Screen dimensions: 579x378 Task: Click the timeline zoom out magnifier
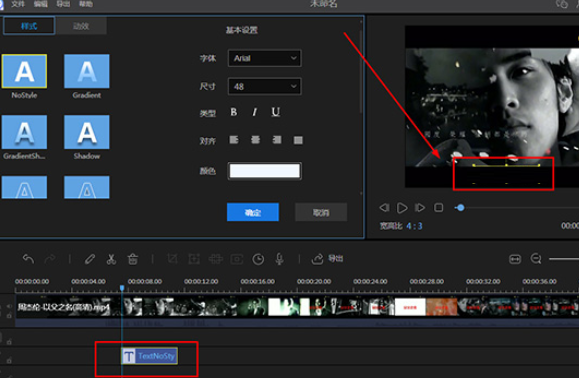tap(536, 259)
